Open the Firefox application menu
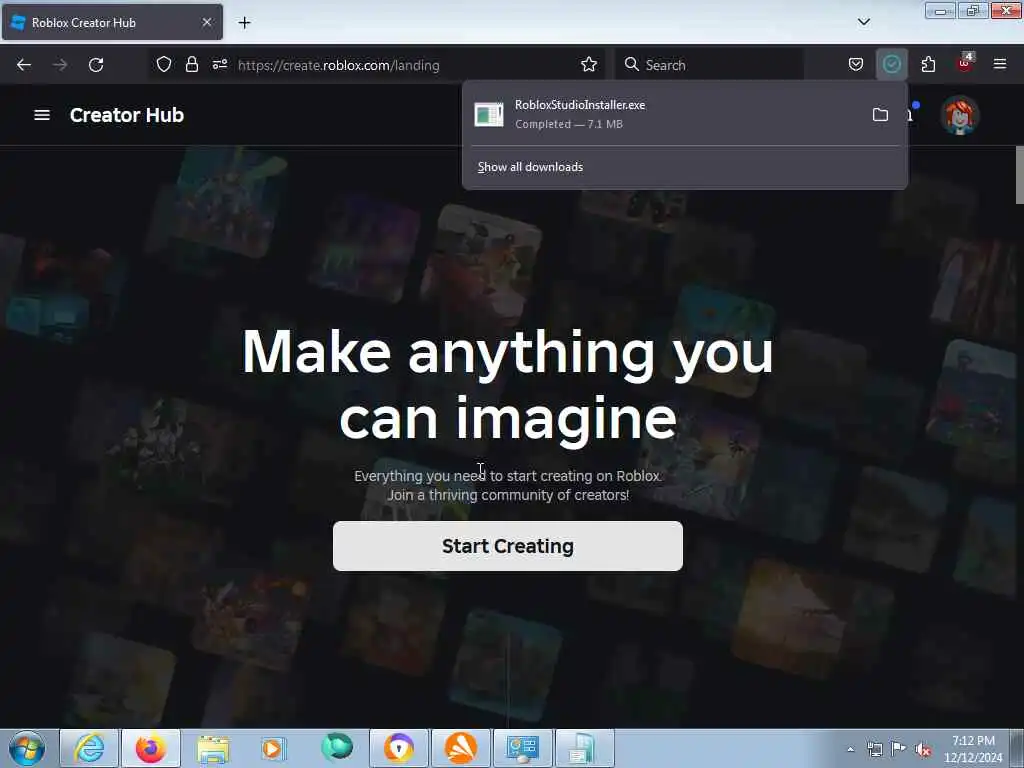 pos(1000,65)
